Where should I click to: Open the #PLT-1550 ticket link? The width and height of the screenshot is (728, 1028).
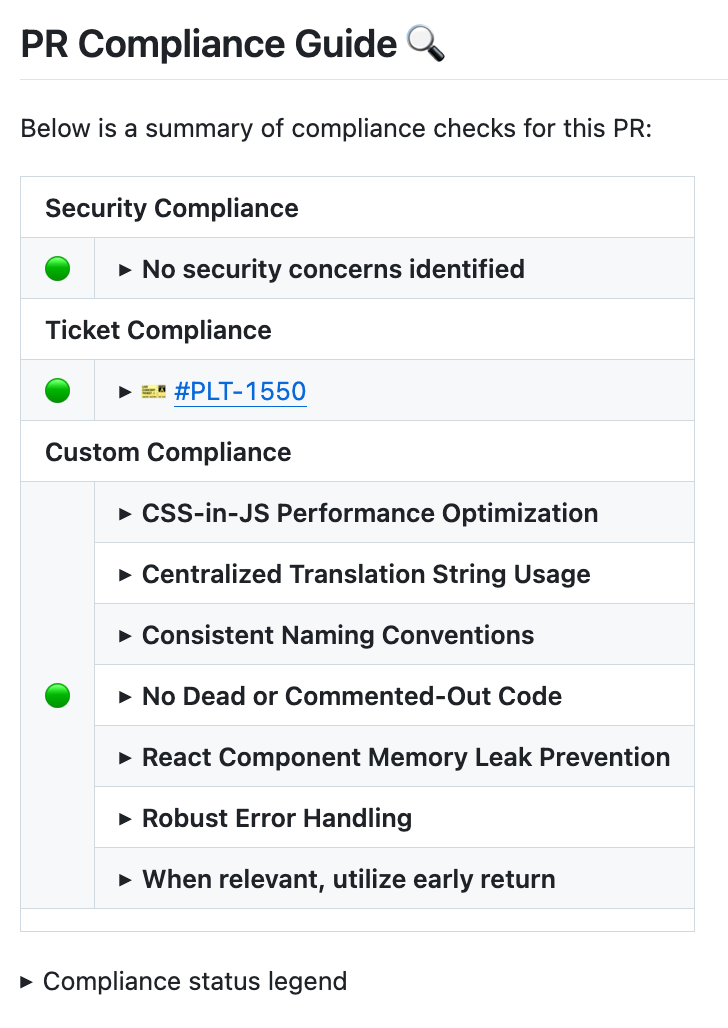pos(240,391)
